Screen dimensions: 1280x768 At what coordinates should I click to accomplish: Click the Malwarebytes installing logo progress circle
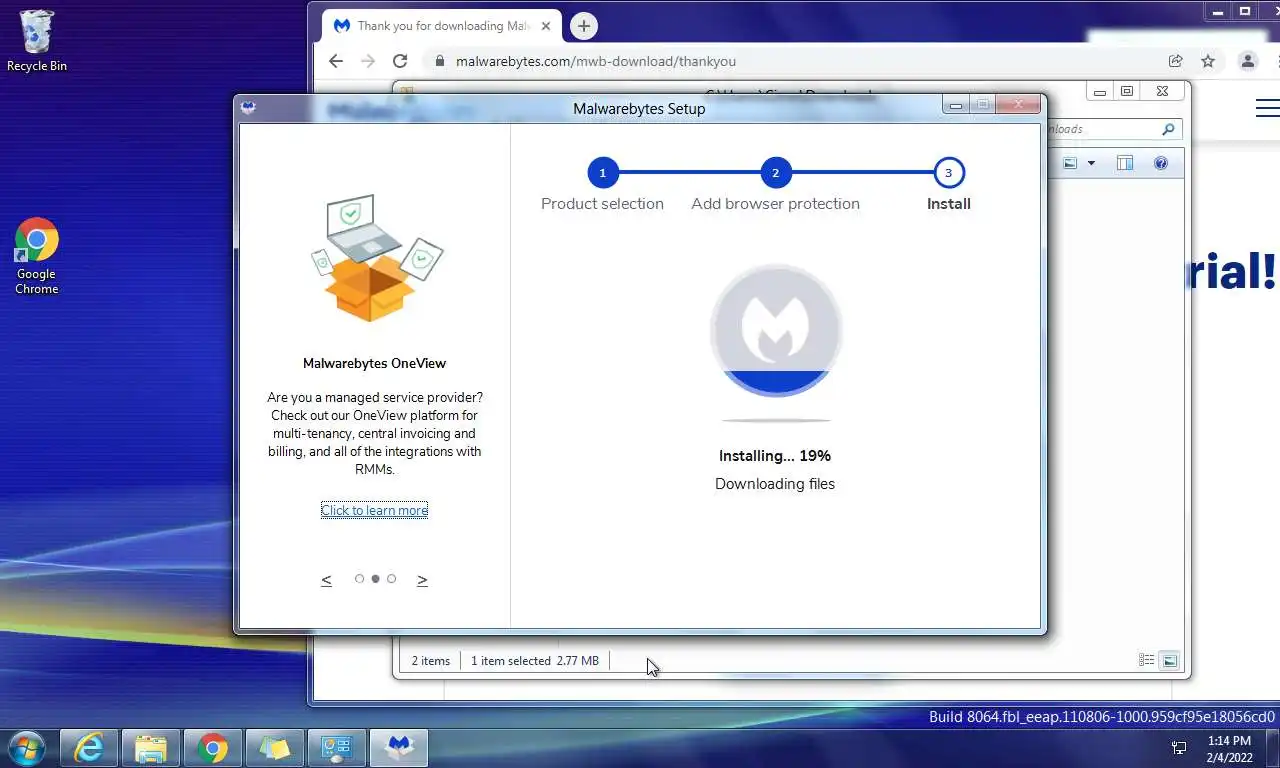coord(776,331)
